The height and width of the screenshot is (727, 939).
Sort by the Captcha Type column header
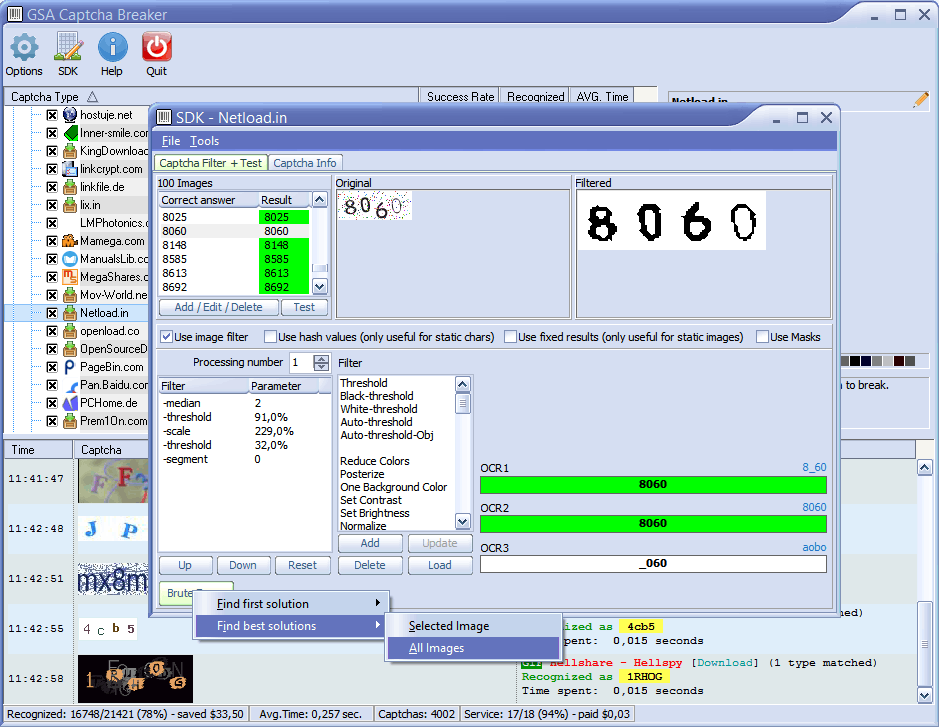(x=45, y=97)
